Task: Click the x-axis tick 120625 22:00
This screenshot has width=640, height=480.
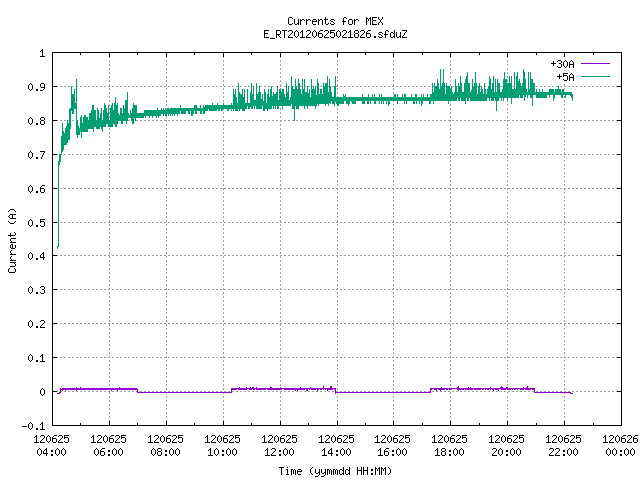Action: 563,446
